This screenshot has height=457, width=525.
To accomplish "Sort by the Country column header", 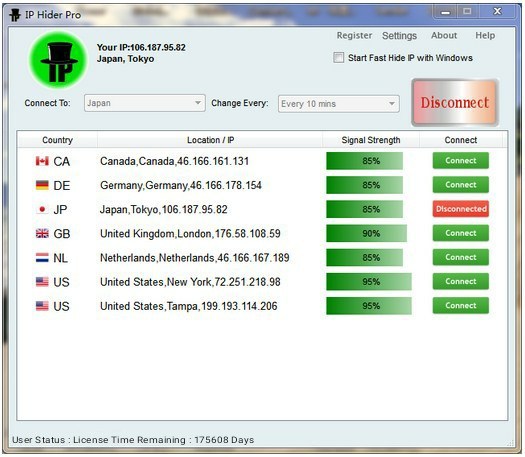I will pyautogui.click(x=57, y=140).
